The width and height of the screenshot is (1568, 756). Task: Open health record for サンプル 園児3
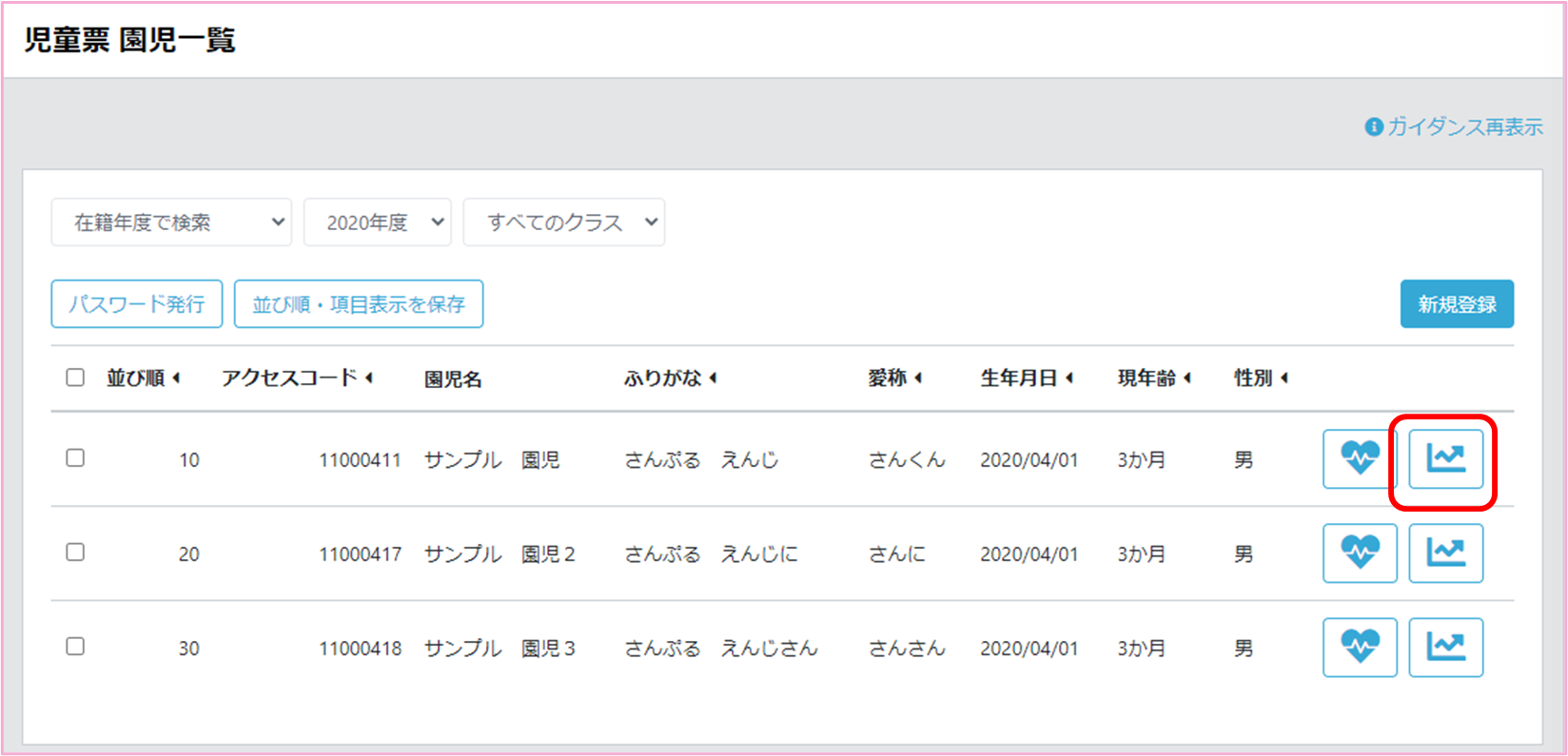pyautogui.click(x=1360, y=648)
